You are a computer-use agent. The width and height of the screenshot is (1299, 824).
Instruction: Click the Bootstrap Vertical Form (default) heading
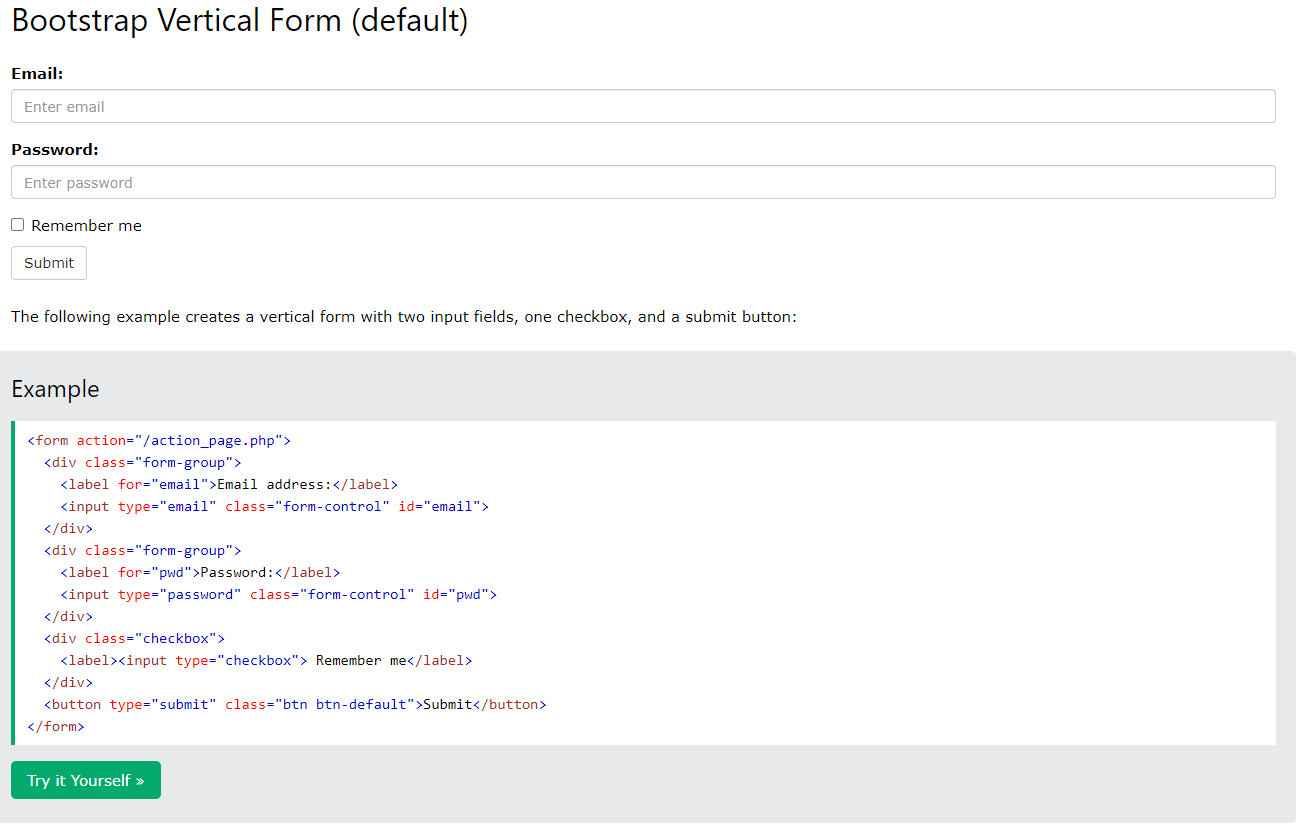coord(240,20)
